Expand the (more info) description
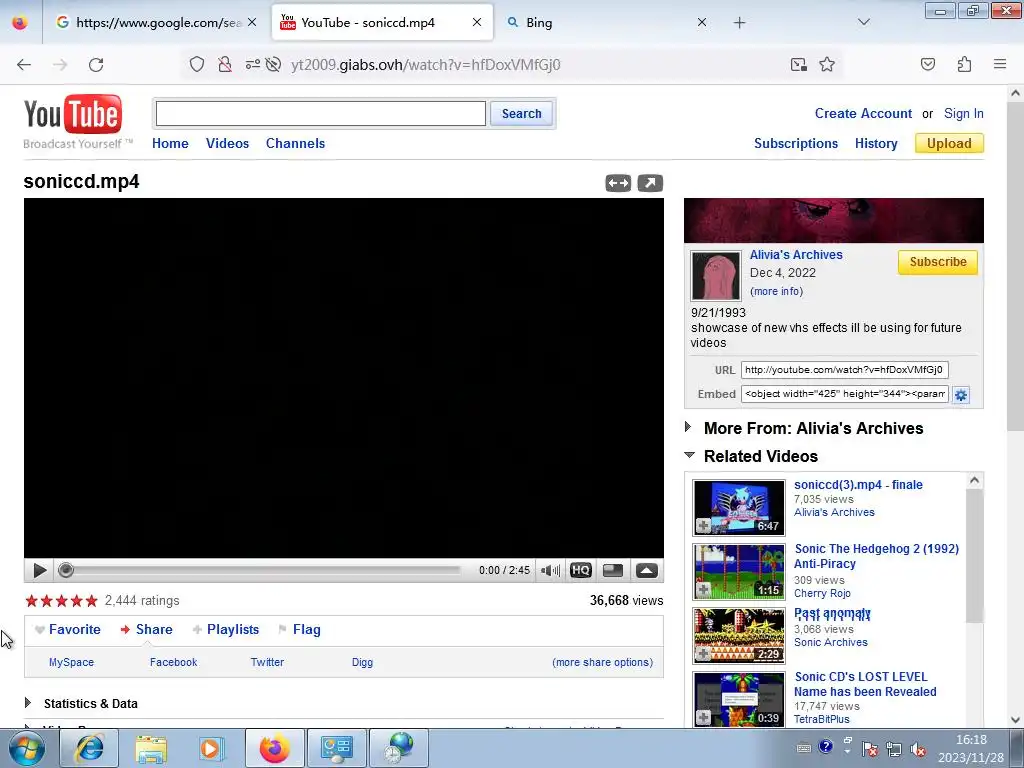 [x=776, y=291]
